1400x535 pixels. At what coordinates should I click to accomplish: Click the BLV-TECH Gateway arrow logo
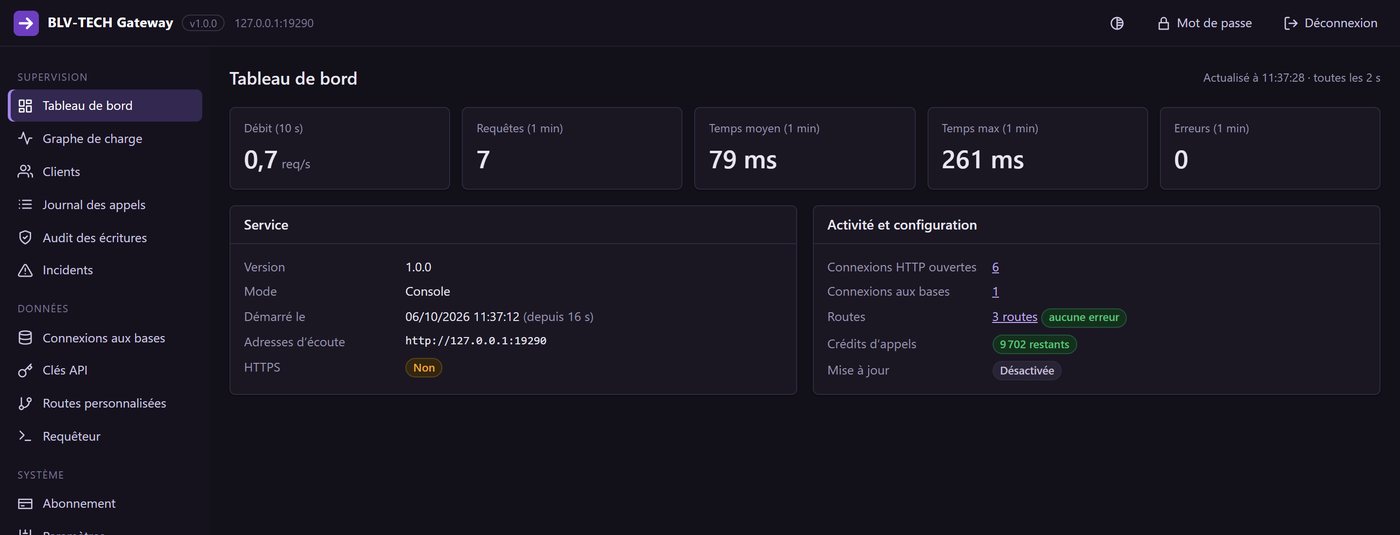(26, 23)
